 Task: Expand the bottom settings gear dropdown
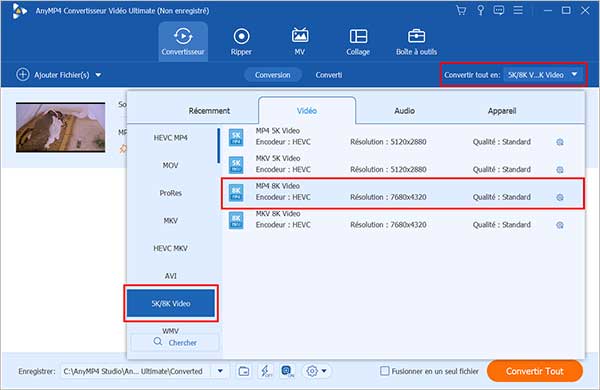pyautogui.click(x=316, y=371)
